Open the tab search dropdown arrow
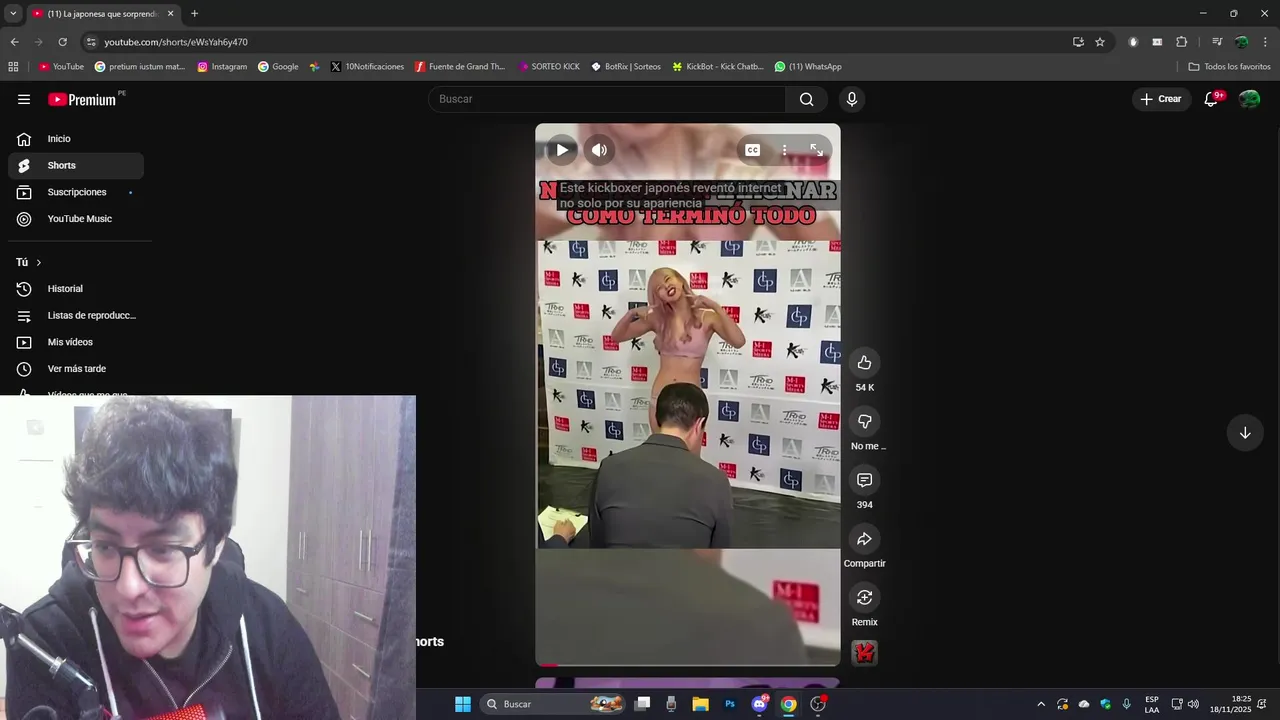This screenshot has height=720, width=1280. 13,14
